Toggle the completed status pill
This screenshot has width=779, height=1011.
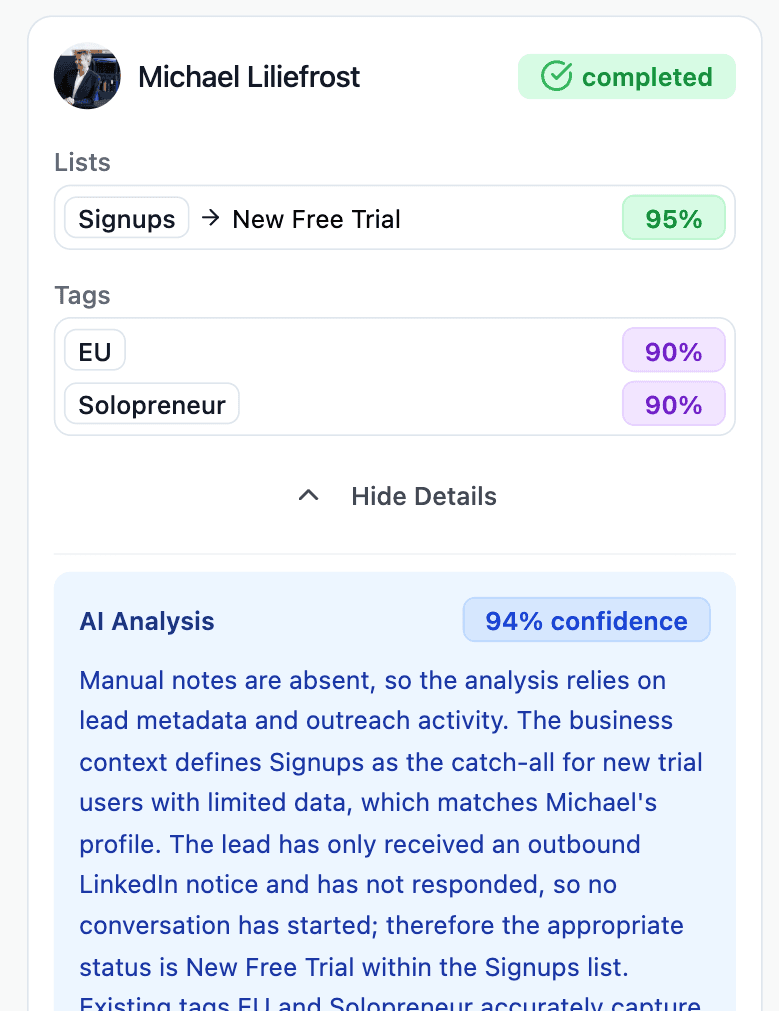[626, 76]
